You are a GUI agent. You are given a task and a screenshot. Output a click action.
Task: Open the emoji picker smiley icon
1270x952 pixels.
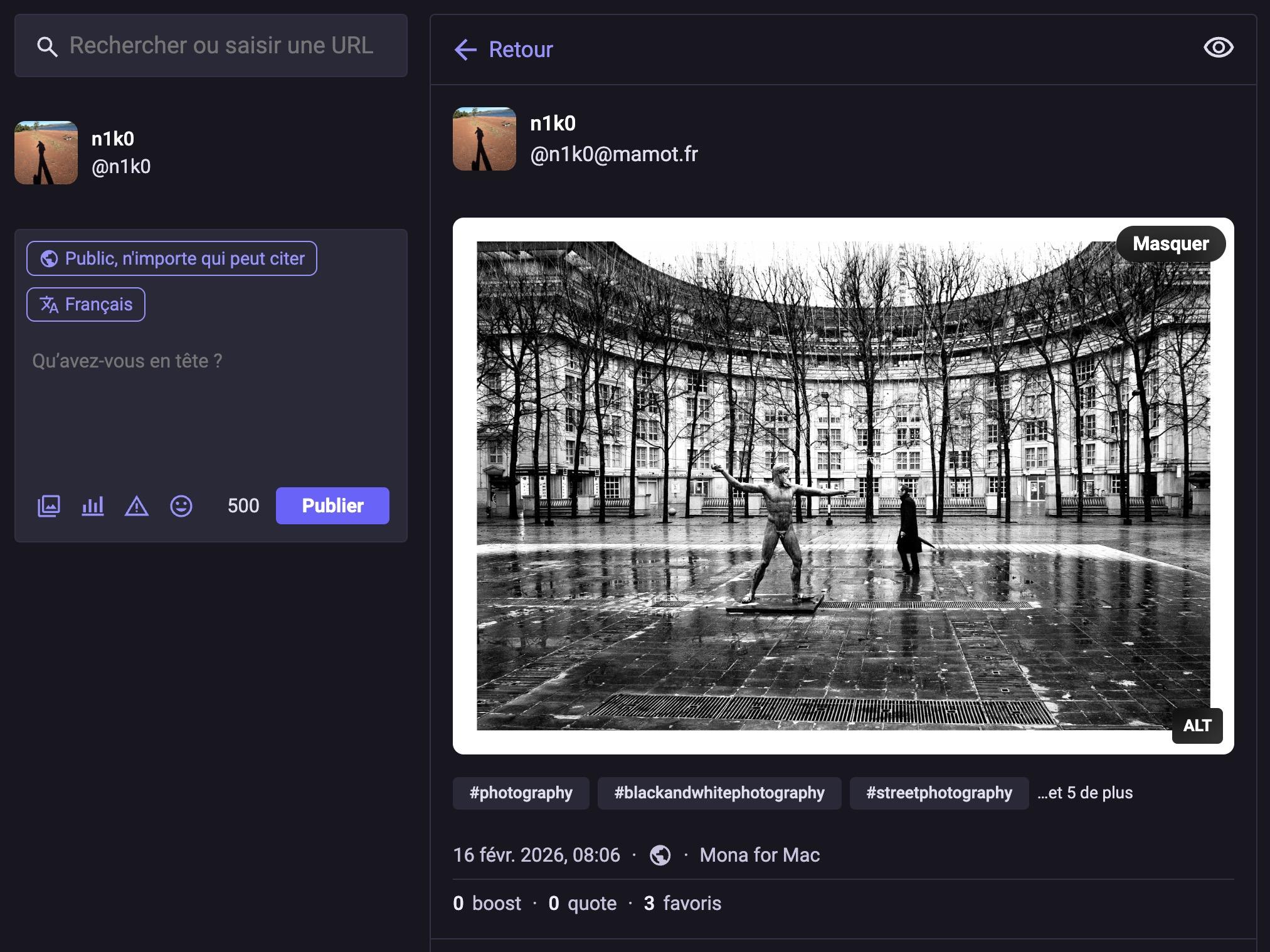[x=181, y=506]
